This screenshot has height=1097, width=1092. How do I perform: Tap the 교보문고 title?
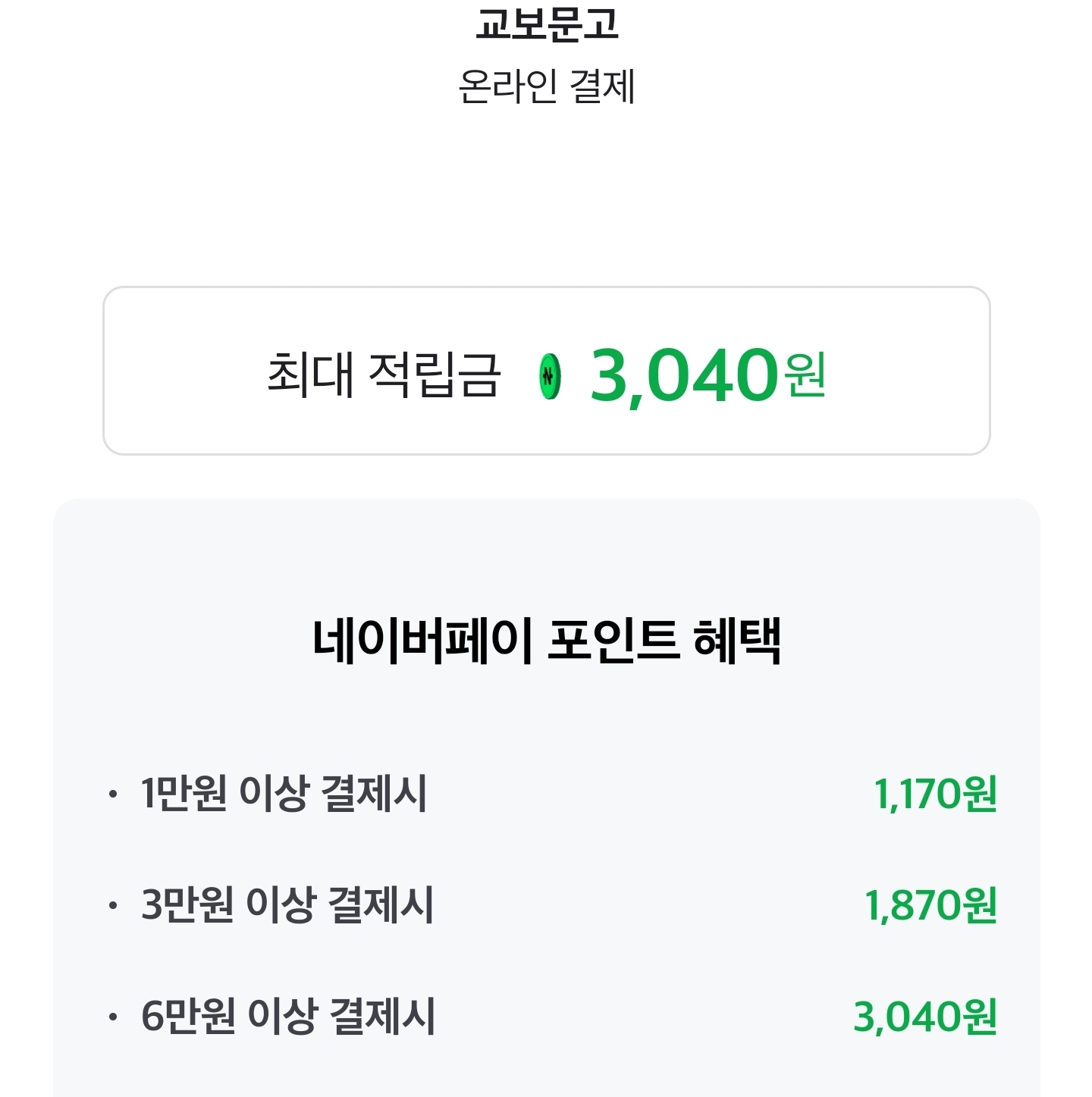[547, 24]
